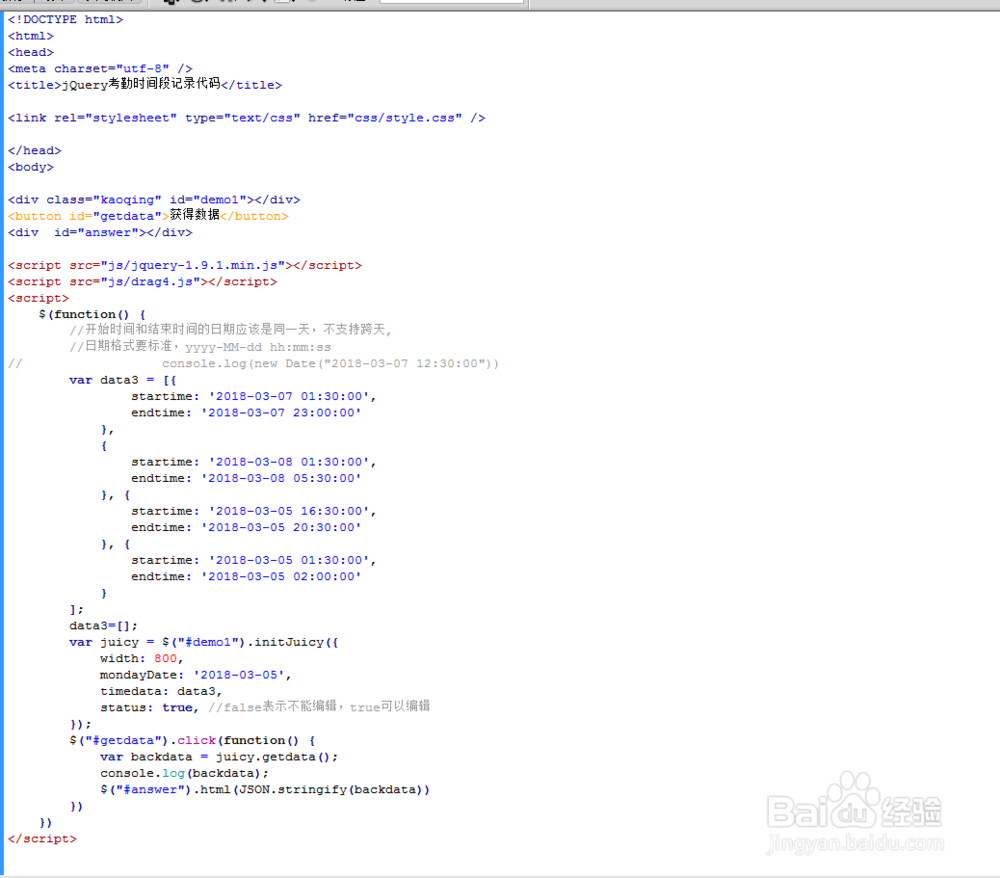The height and width of the screenshot is (878, 1000).
Task: Click the closing </head> tag
Action: click(x=34, y=150)
